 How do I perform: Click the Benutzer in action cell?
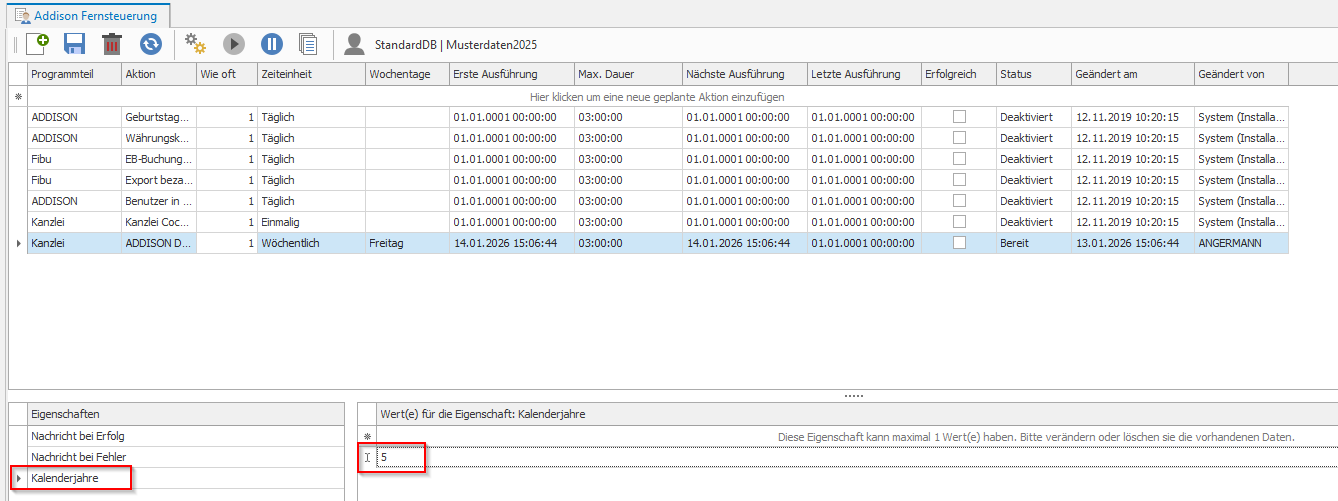pos(158,201)
